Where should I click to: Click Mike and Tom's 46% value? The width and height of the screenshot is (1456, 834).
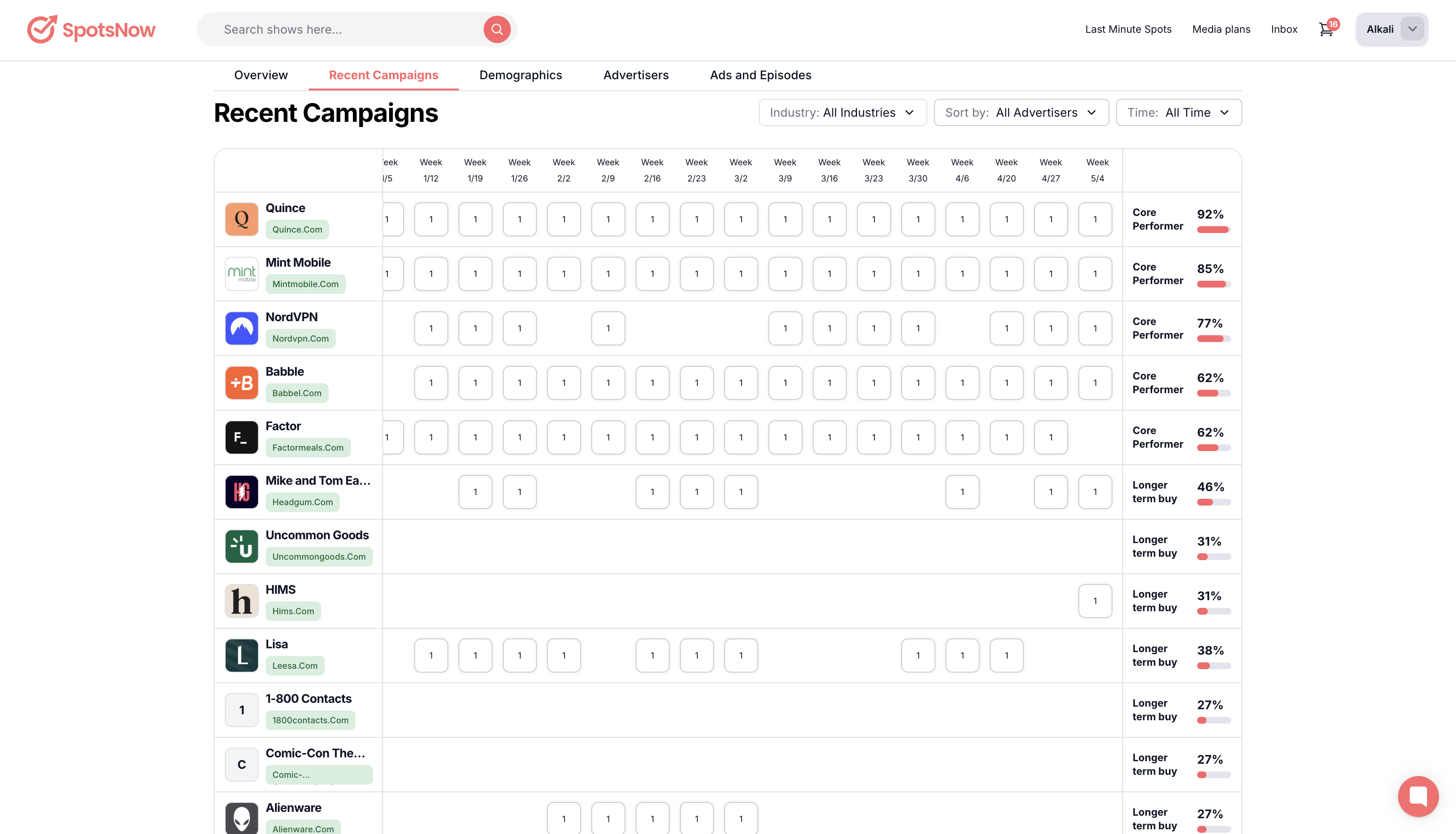click(1210, 487)
